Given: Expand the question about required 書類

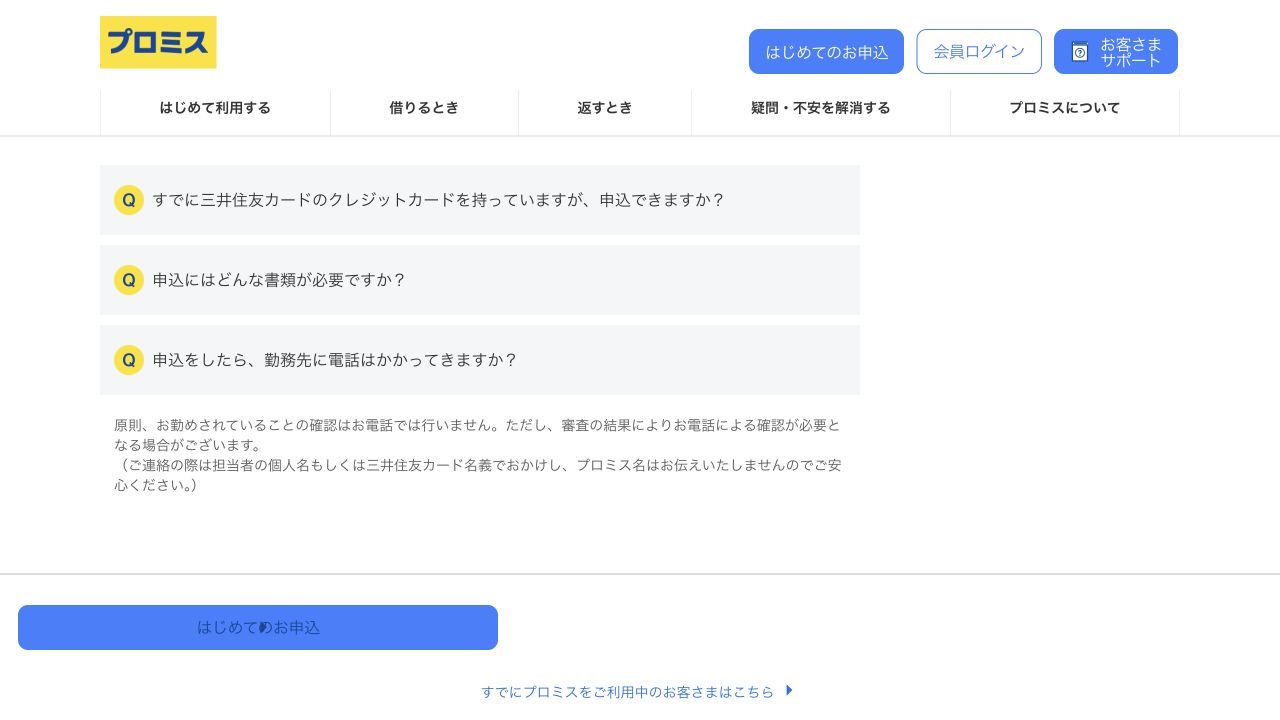Looking at the screenshot, I should pos(480,280).
